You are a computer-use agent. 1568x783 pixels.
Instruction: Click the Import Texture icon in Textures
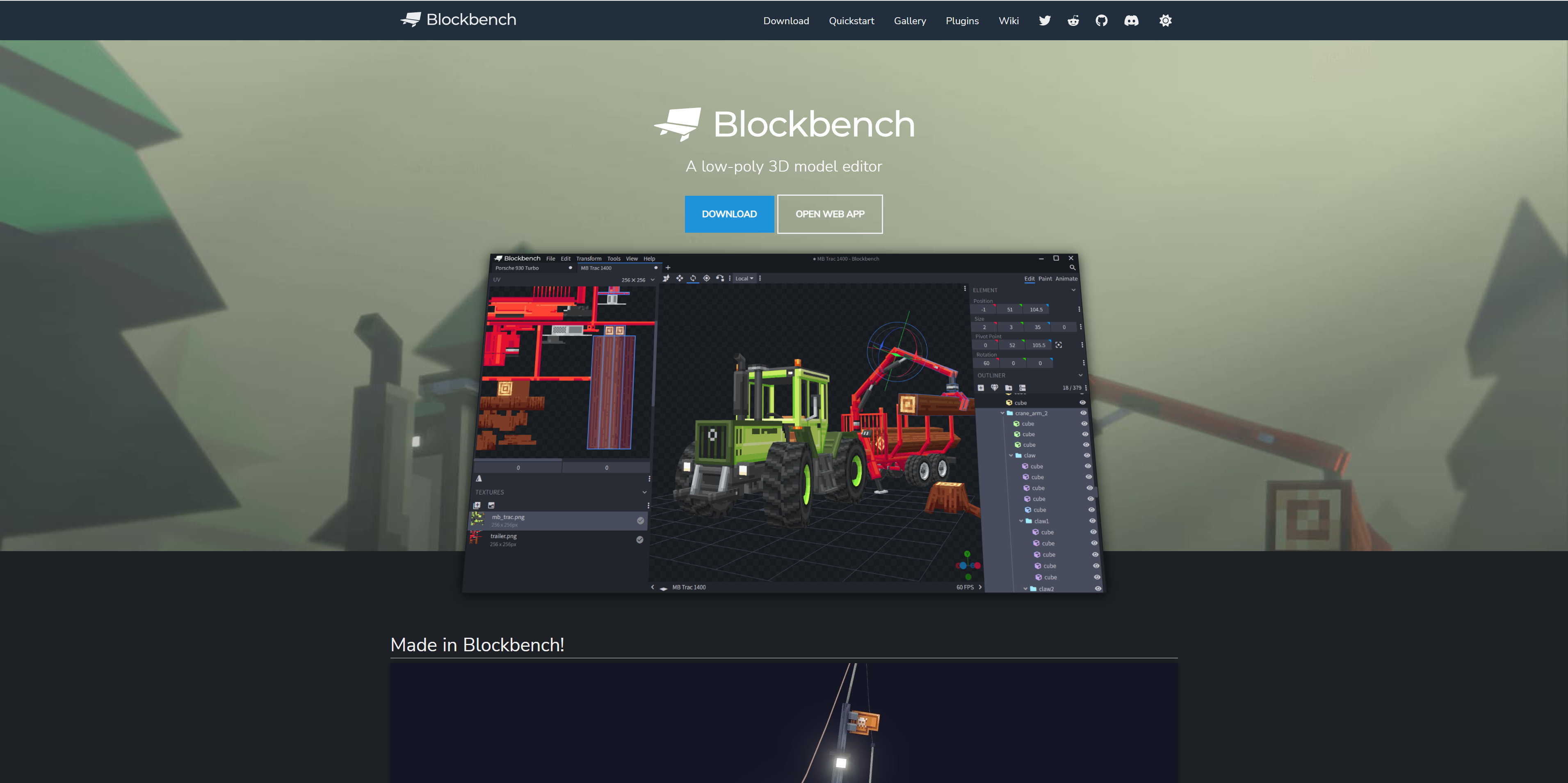tap(477, 505)
